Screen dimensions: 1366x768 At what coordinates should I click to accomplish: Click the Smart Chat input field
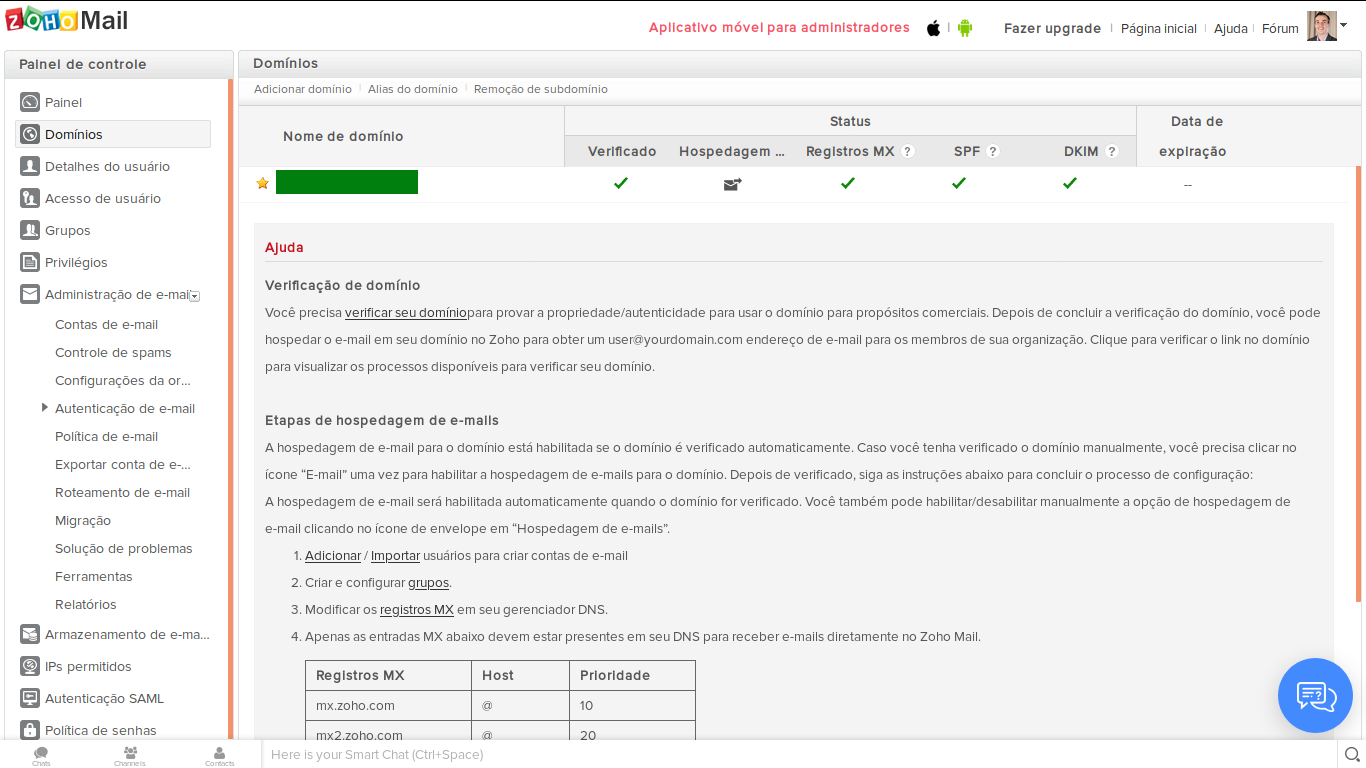799,754
